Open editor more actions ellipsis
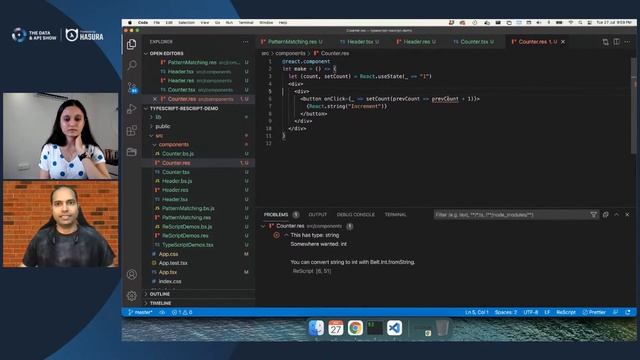This screenshot has height=360, width=640. pyautogui.click(x=627, y=42)
